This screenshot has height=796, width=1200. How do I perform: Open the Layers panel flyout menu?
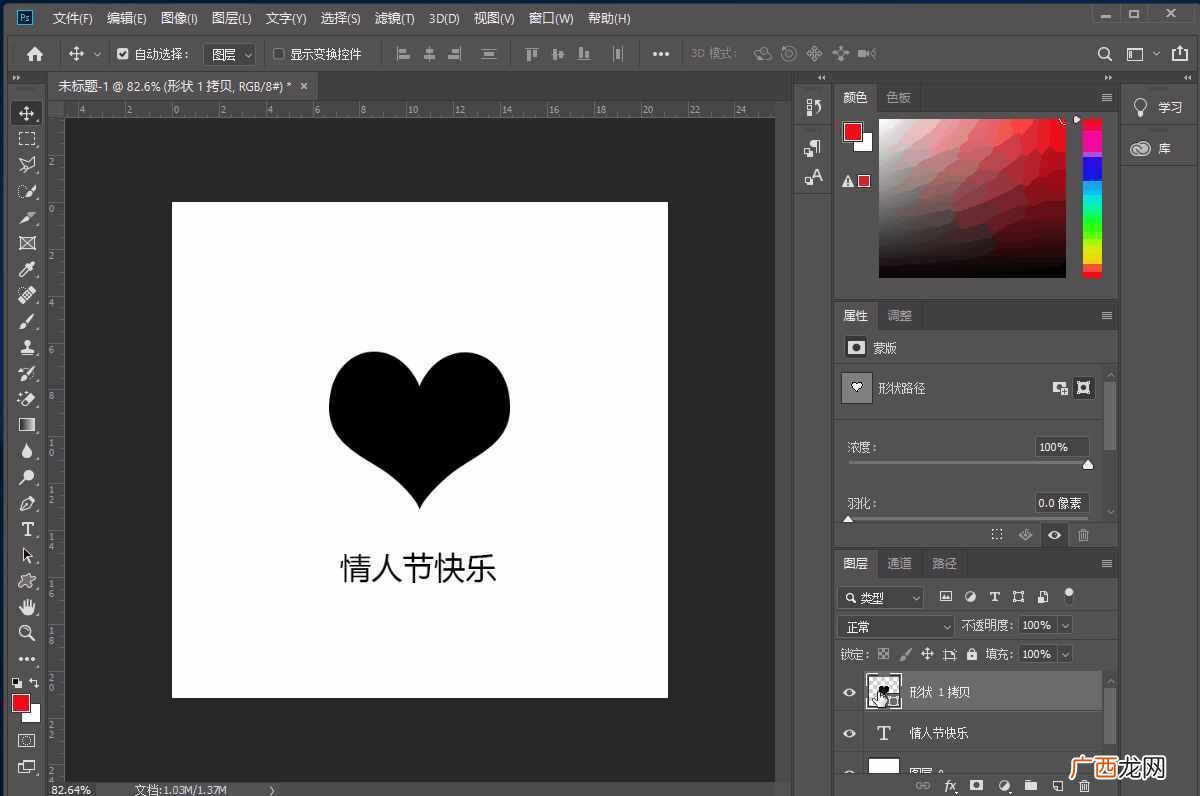(1106, 563)
